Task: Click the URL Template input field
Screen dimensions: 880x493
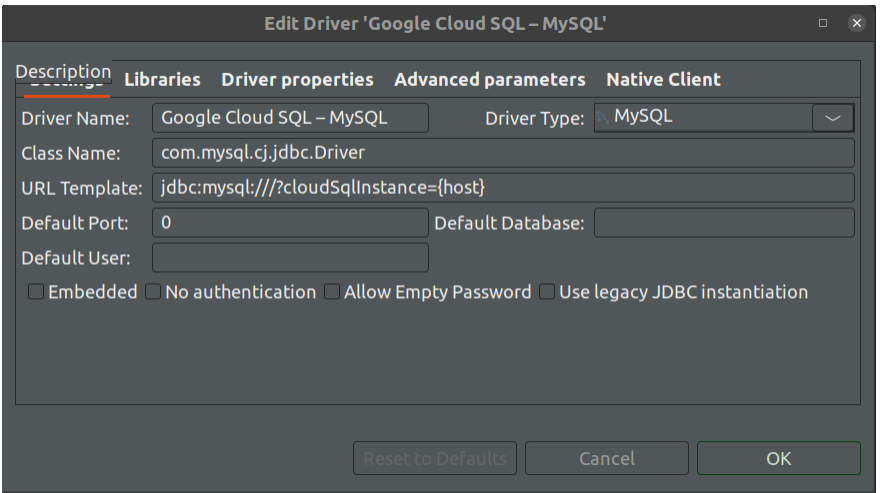Action: pos(503,188)
